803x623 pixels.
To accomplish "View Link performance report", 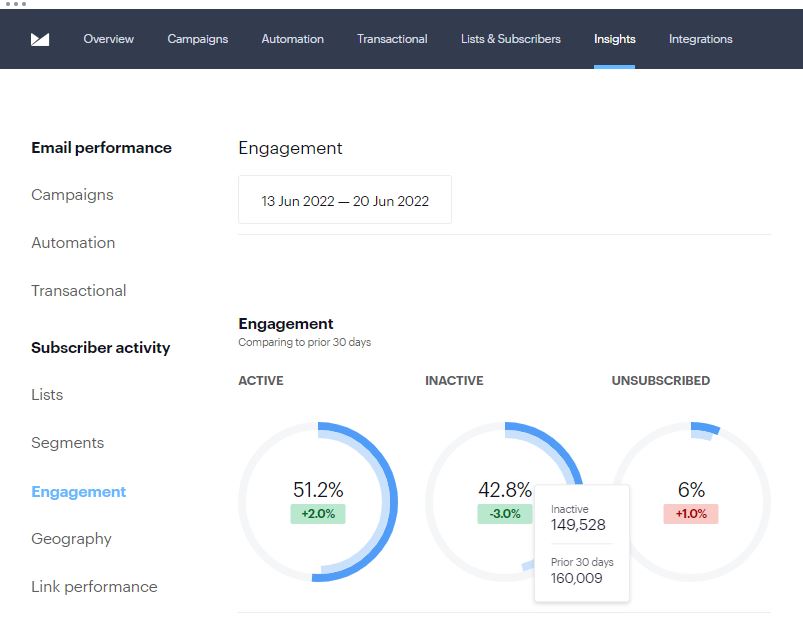I will (x=94, y=587).
